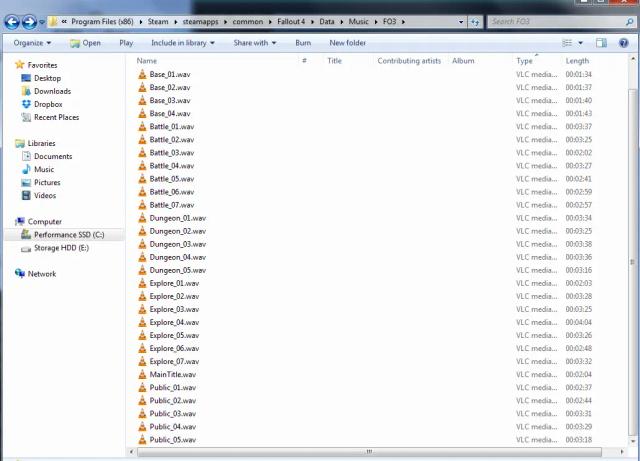Viewport: 640px width, 461px height.
Task: Expand the arrow after FO3 breadcrumb
Action: [x=403, y=22]
